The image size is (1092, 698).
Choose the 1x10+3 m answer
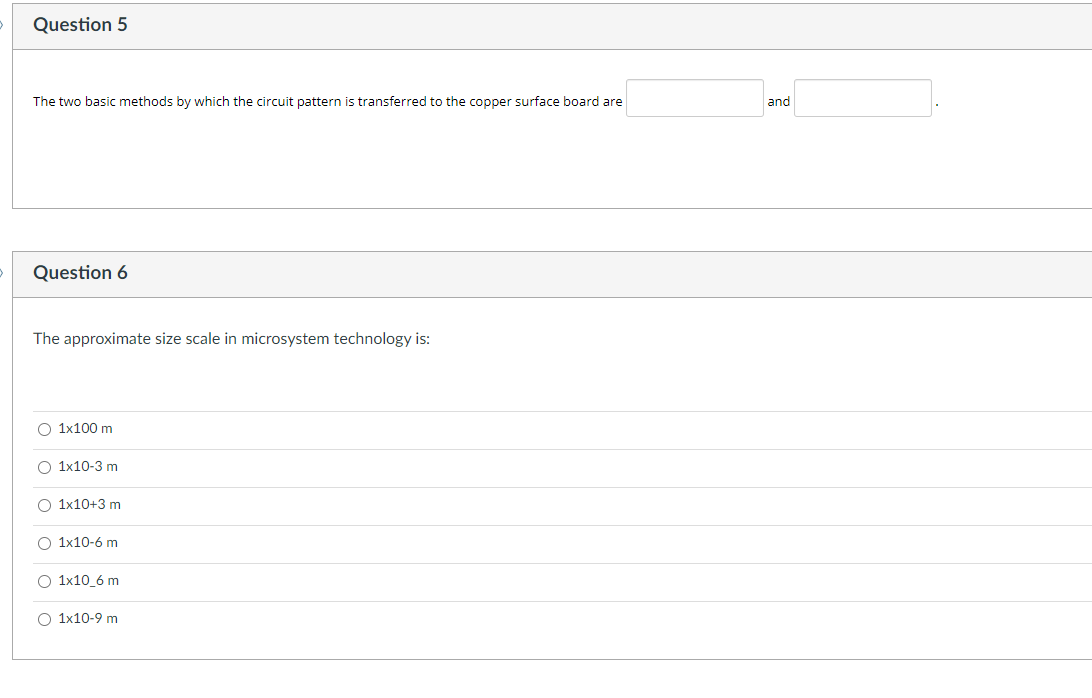(x=45, y=506)
